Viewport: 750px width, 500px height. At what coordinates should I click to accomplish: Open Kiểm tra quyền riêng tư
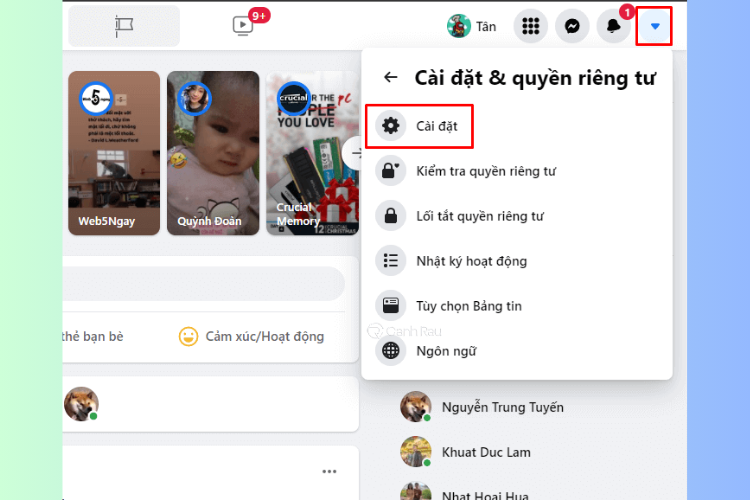pos(517,171)
